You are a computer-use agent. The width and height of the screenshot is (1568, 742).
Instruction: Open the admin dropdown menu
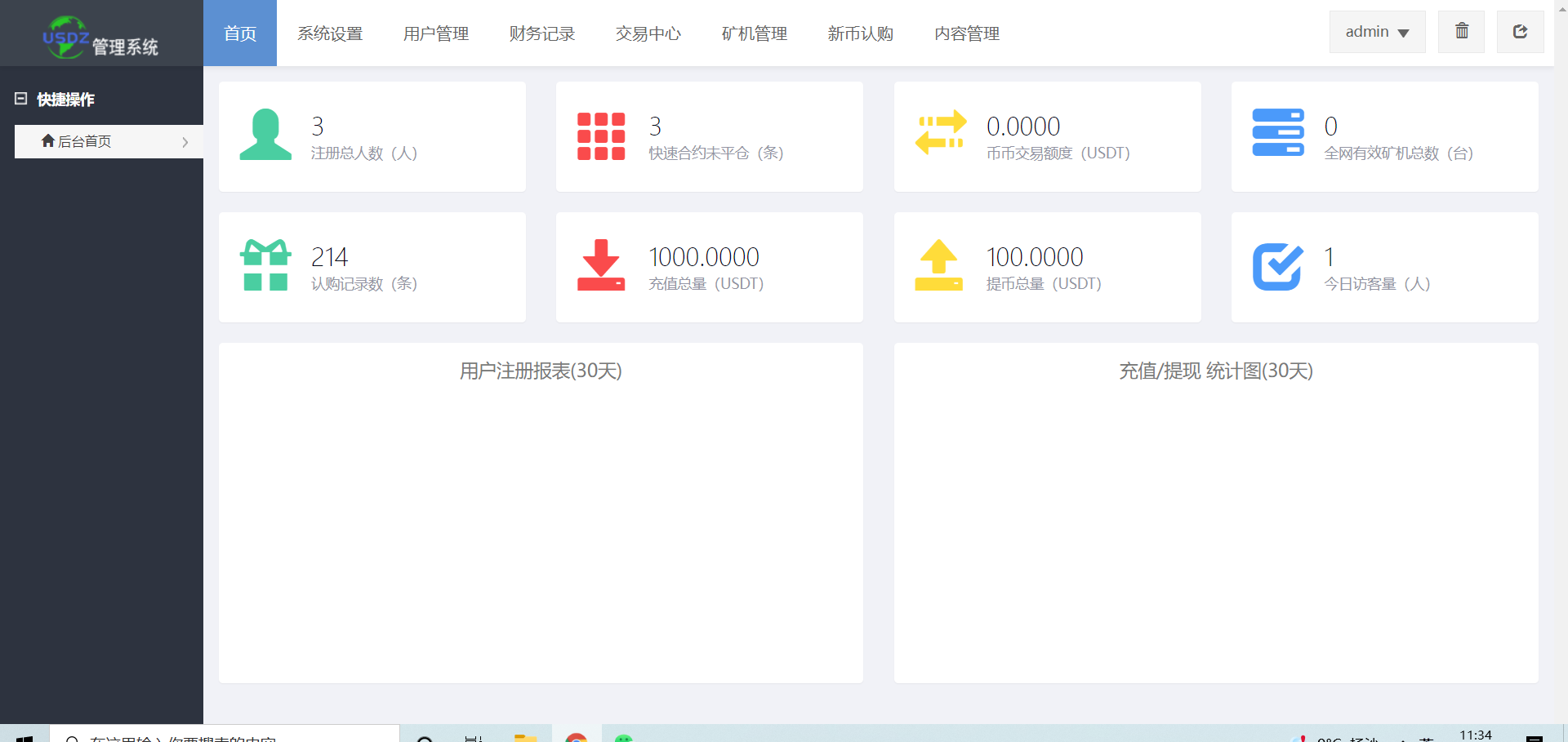1377,32
